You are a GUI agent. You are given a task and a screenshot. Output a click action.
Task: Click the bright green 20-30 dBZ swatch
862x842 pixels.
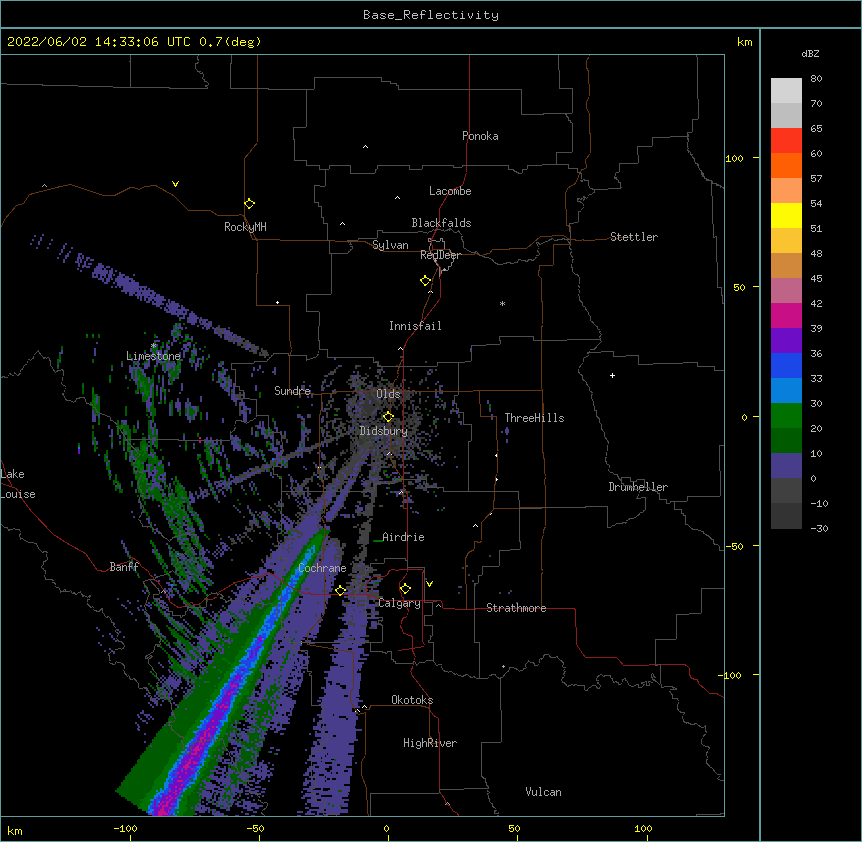point(786,416)
